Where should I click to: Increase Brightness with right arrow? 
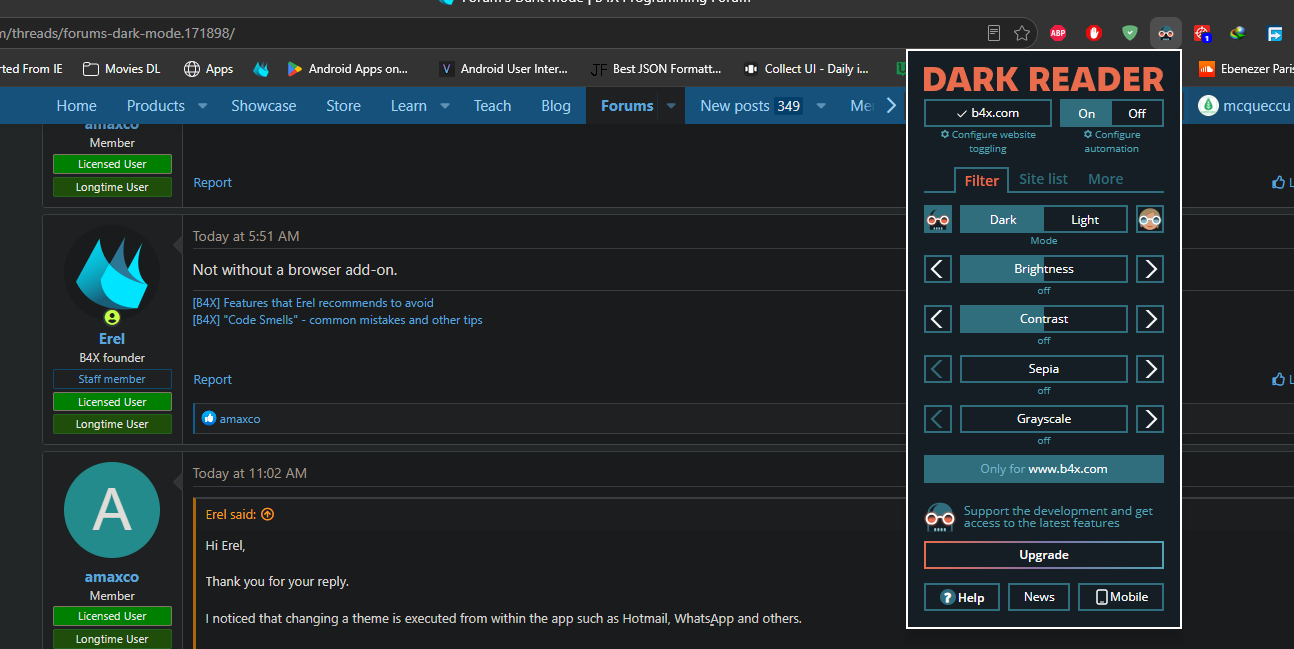[1150, 269]
